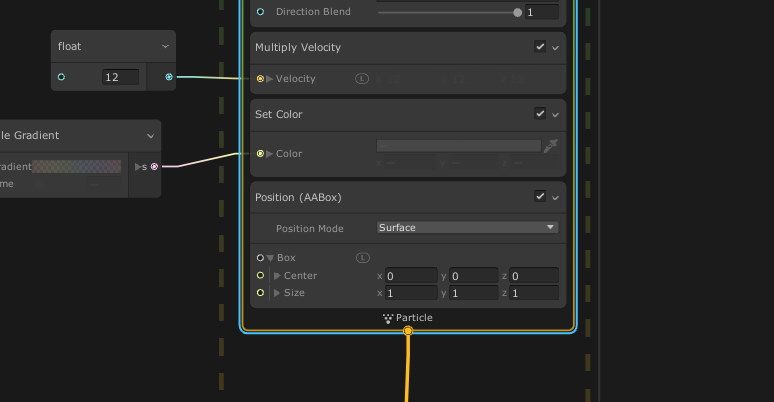The height and width of the screenshot is (402, 774).
Task: Click the gradient color swatch
Action: (78, 166)
